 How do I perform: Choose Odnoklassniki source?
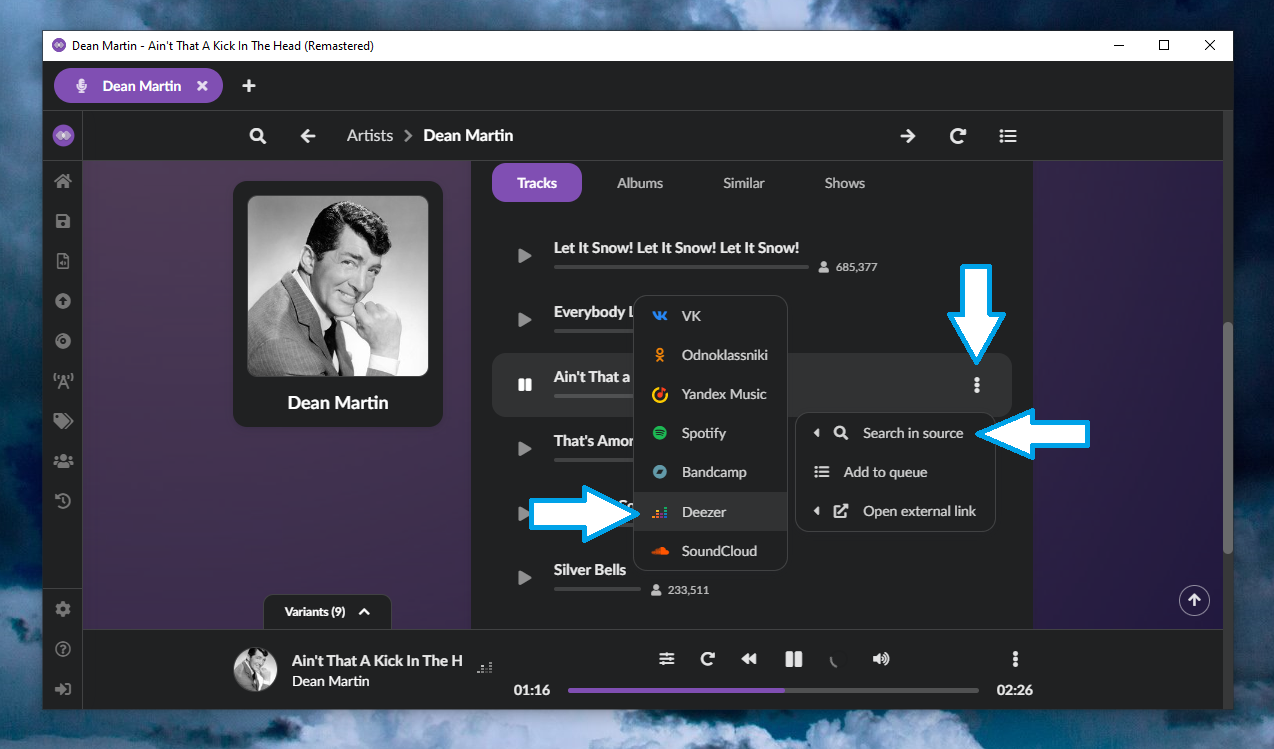(x=711, y=355)
